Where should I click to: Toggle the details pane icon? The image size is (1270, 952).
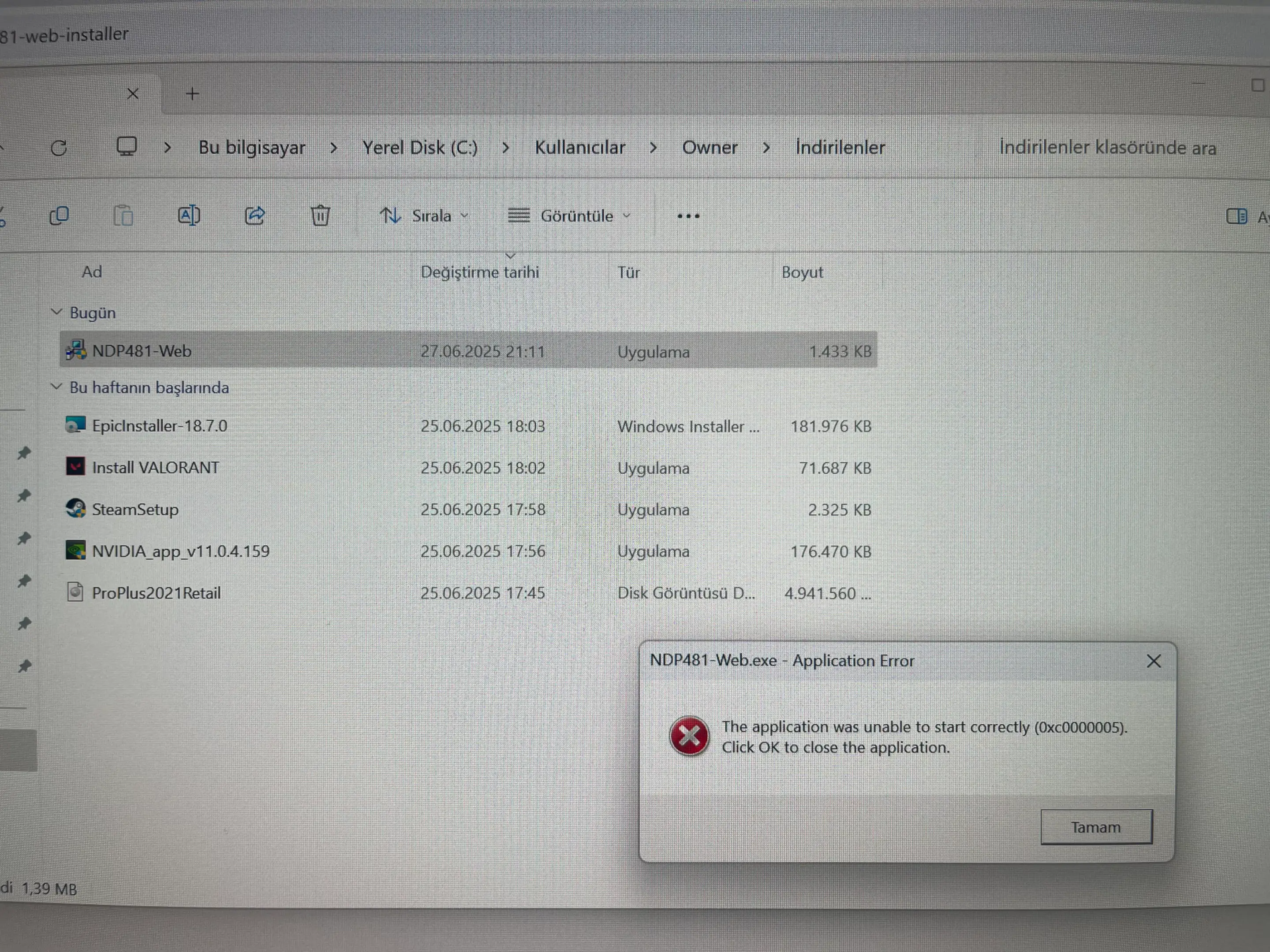pos(1236,216)
